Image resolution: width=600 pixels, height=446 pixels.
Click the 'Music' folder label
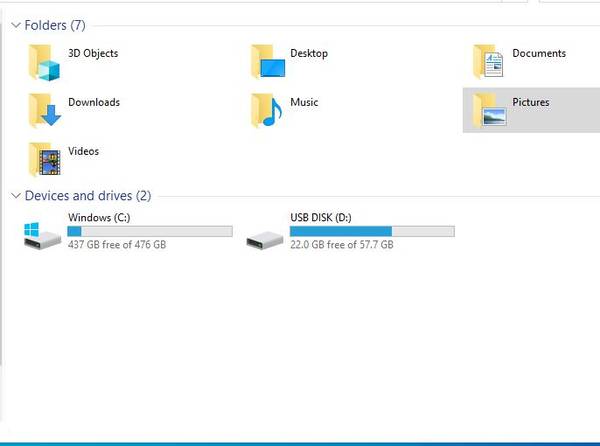pos(304,102)
